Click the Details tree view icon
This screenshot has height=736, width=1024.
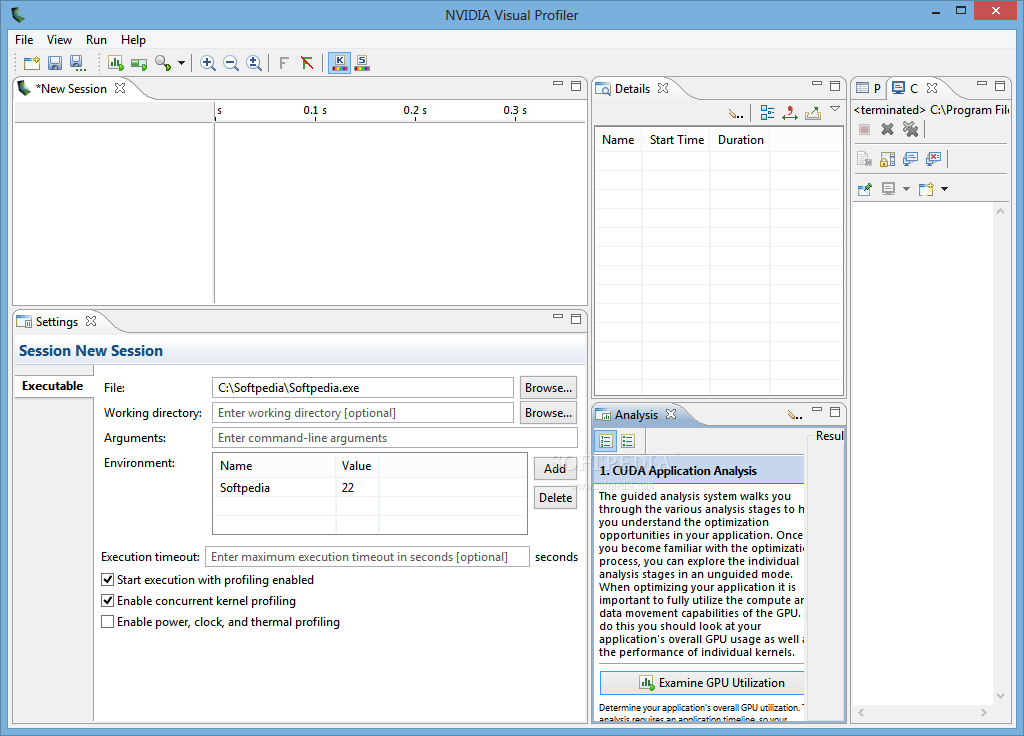pos(767,113)
